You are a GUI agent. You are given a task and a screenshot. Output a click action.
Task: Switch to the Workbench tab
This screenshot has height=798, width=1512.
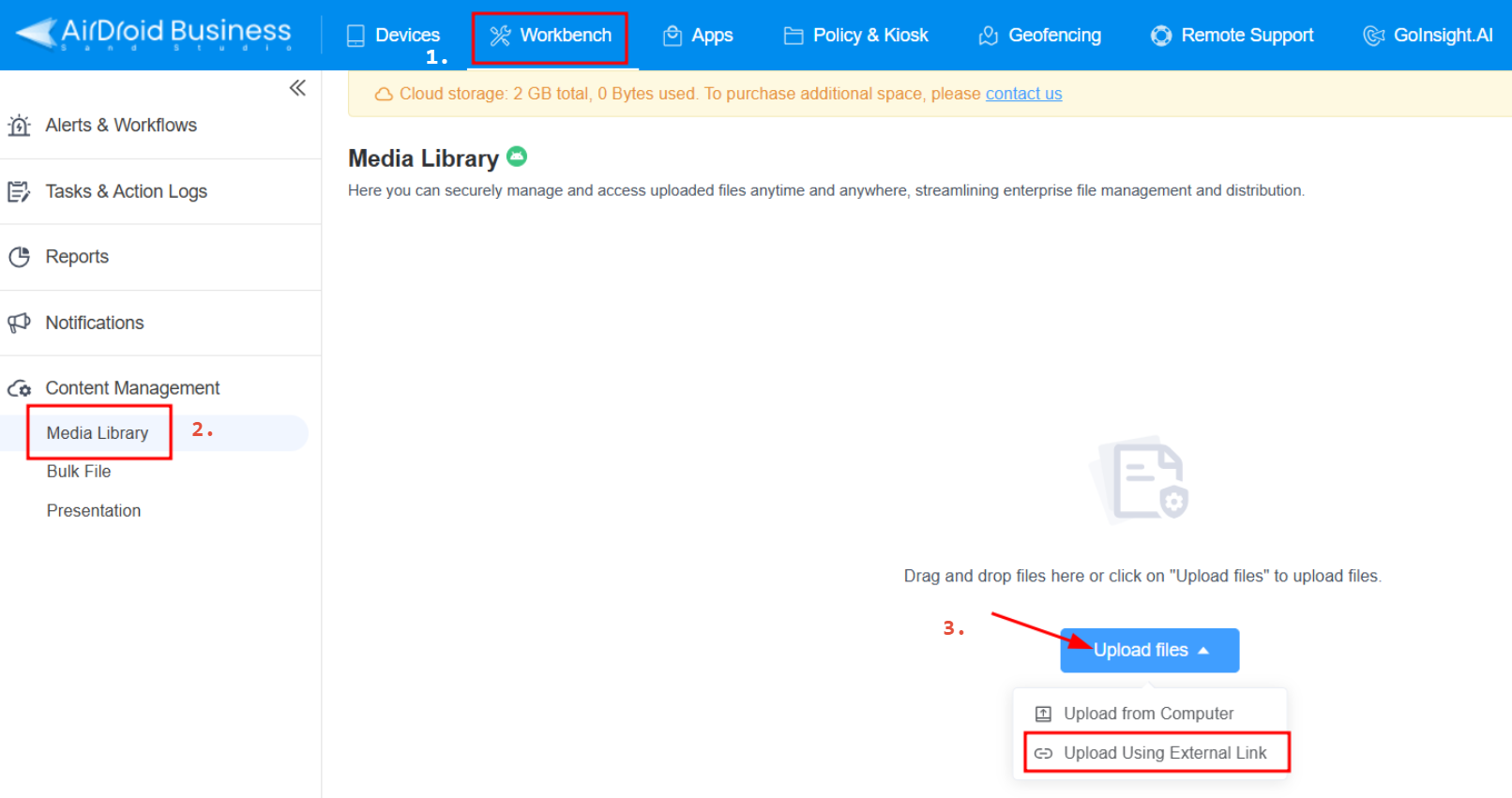[x=551, y=36]
